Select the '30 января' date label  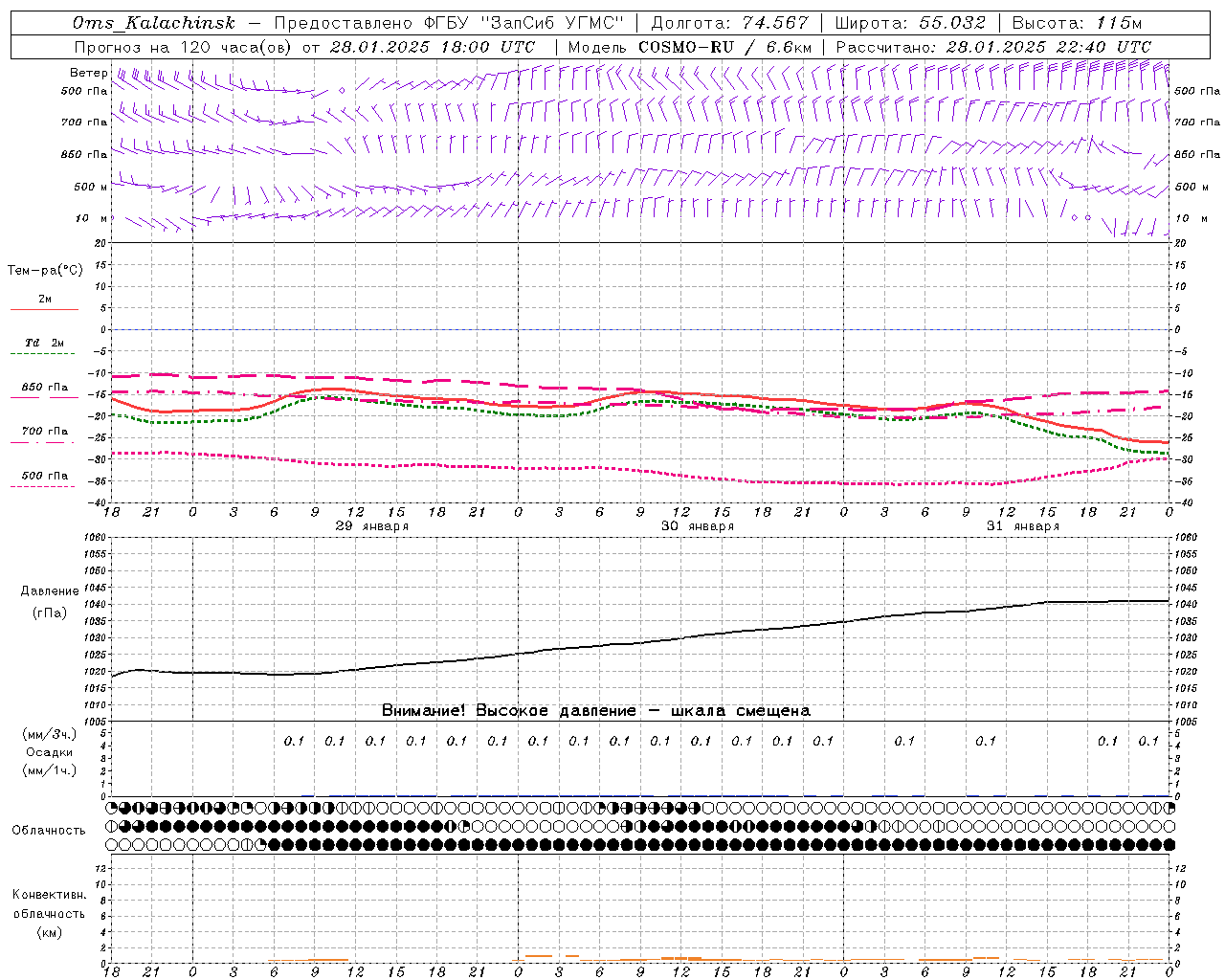coord(698,526)
